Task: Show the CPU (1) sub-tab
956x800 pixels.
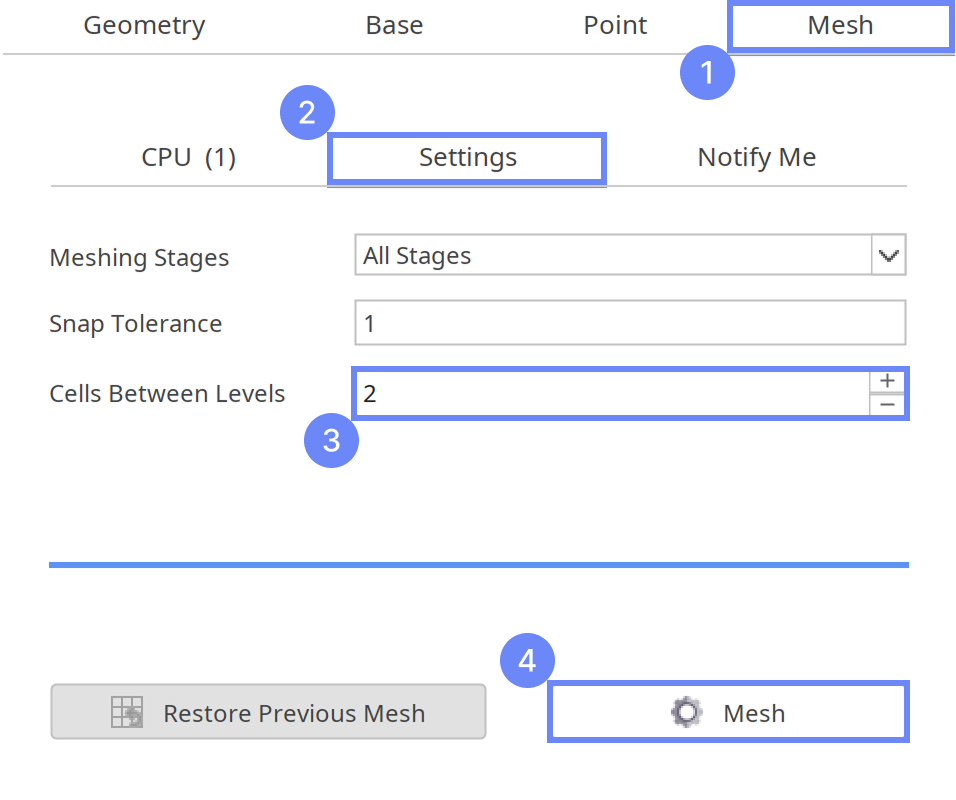Action: pos(189,158)
